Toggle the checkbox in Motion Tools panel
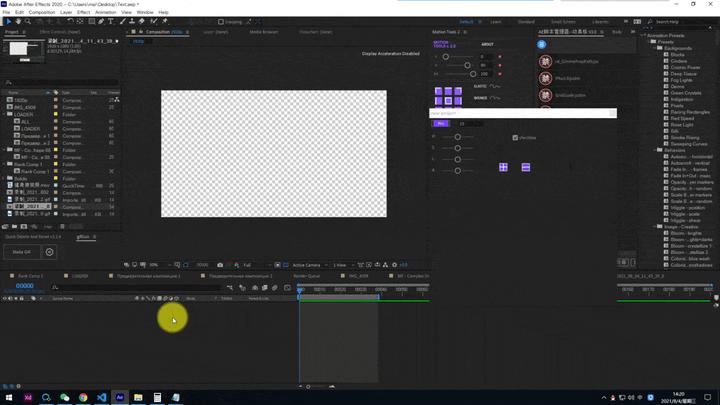 click(x=515, y=138)
